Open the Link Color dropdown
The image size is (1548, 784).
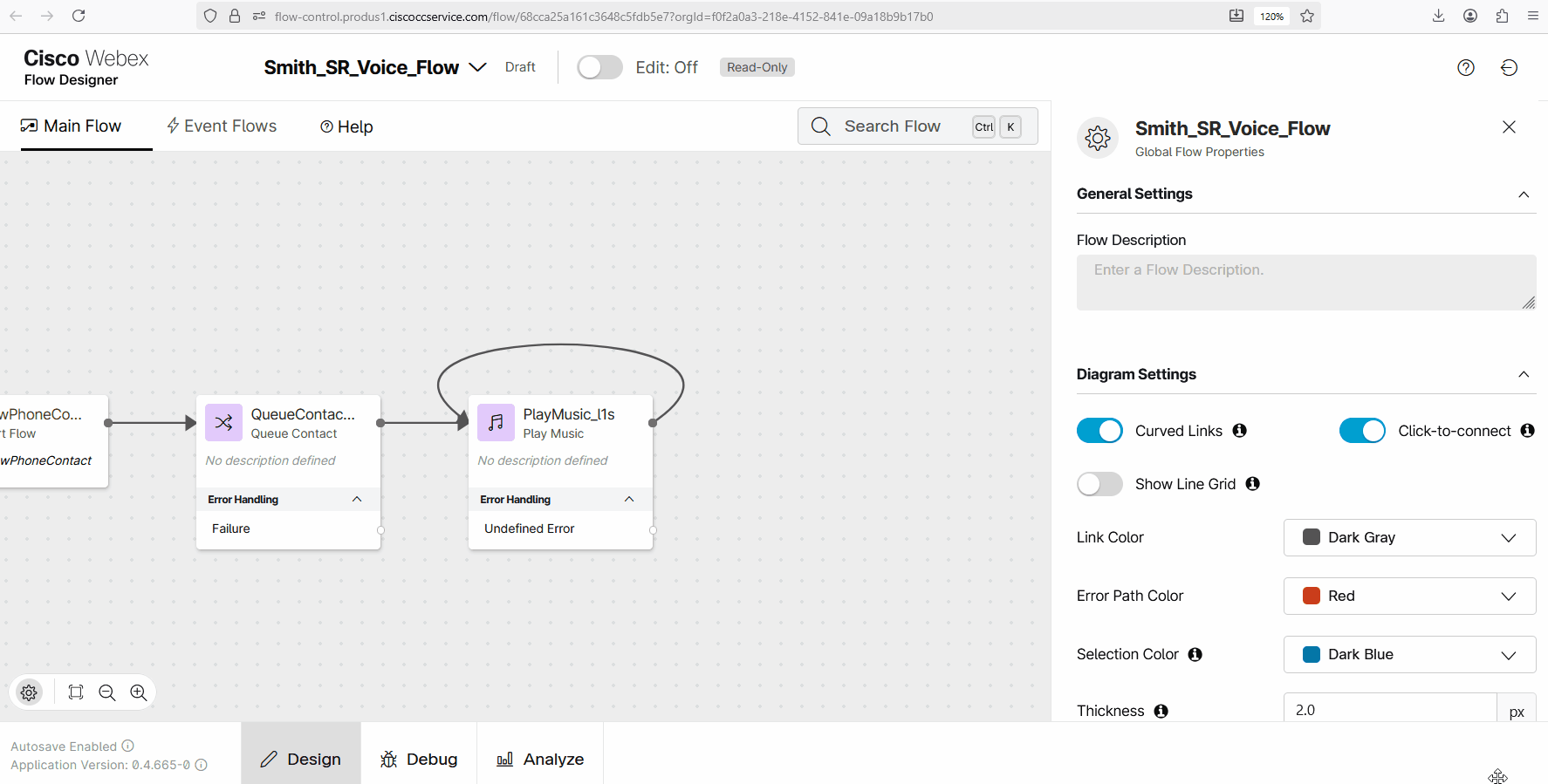[1409, 537]
